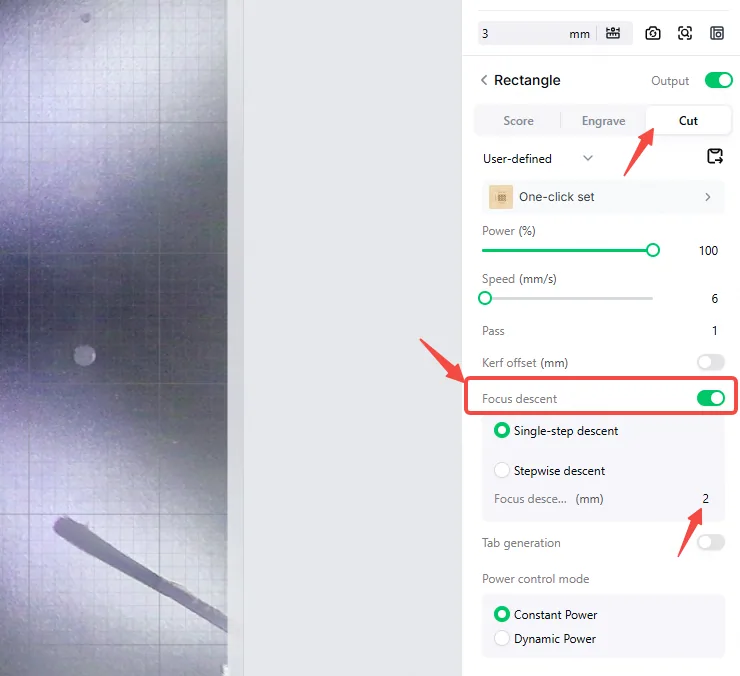This screenshot has height=676, width=740.
Task: Select Stepwise descent radio option
Action: coord(502,470)
